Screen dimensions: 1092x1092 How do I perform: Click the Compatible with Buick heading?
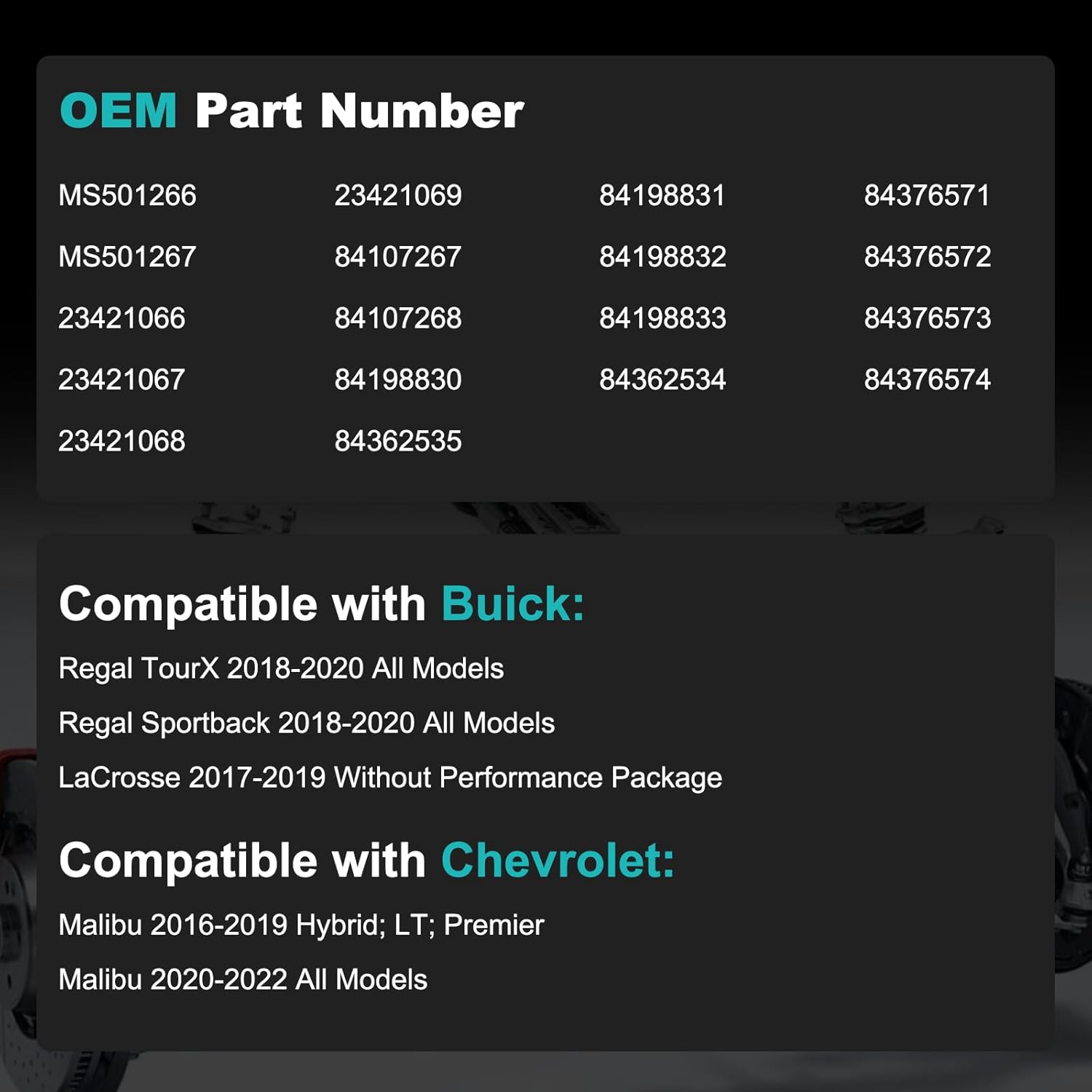(x=321, y=604)
